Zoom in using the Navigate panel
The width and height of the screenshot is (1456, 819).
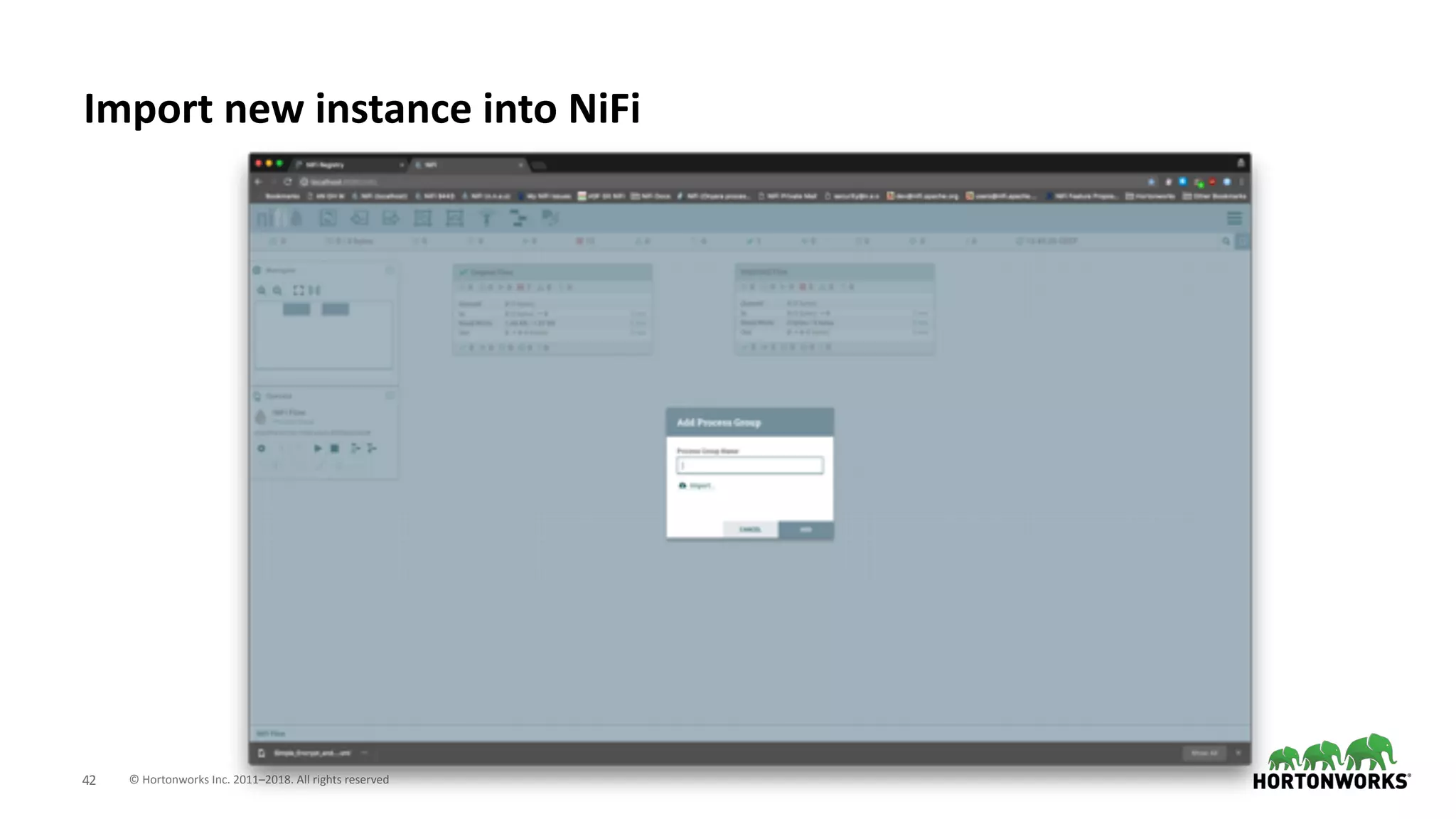(x=262, y=290)
